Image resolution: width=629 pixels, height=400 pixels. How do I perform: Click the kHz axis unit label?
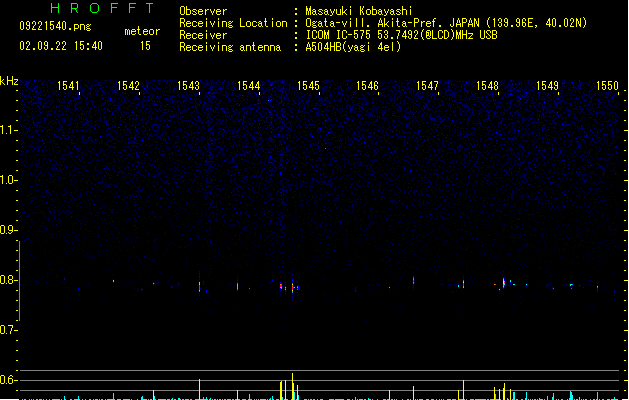click(x=9, y=81)
